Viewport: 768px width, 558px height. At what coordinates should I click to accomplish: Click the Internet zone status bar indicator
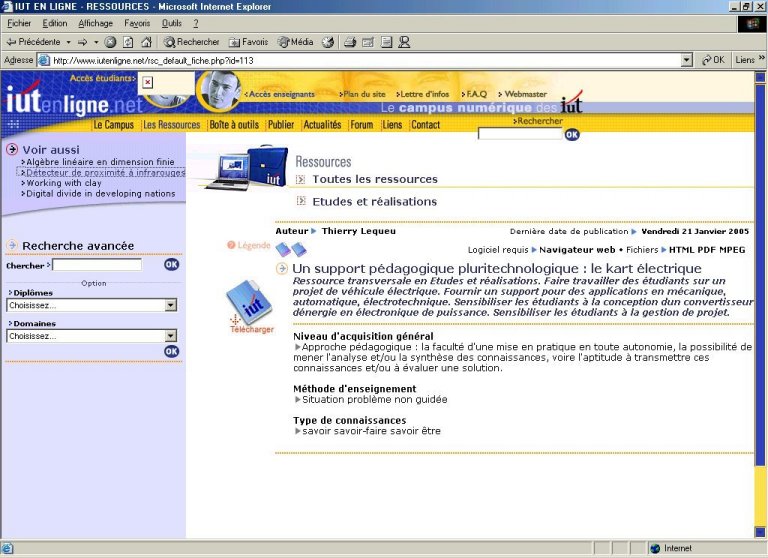[672, 548]
